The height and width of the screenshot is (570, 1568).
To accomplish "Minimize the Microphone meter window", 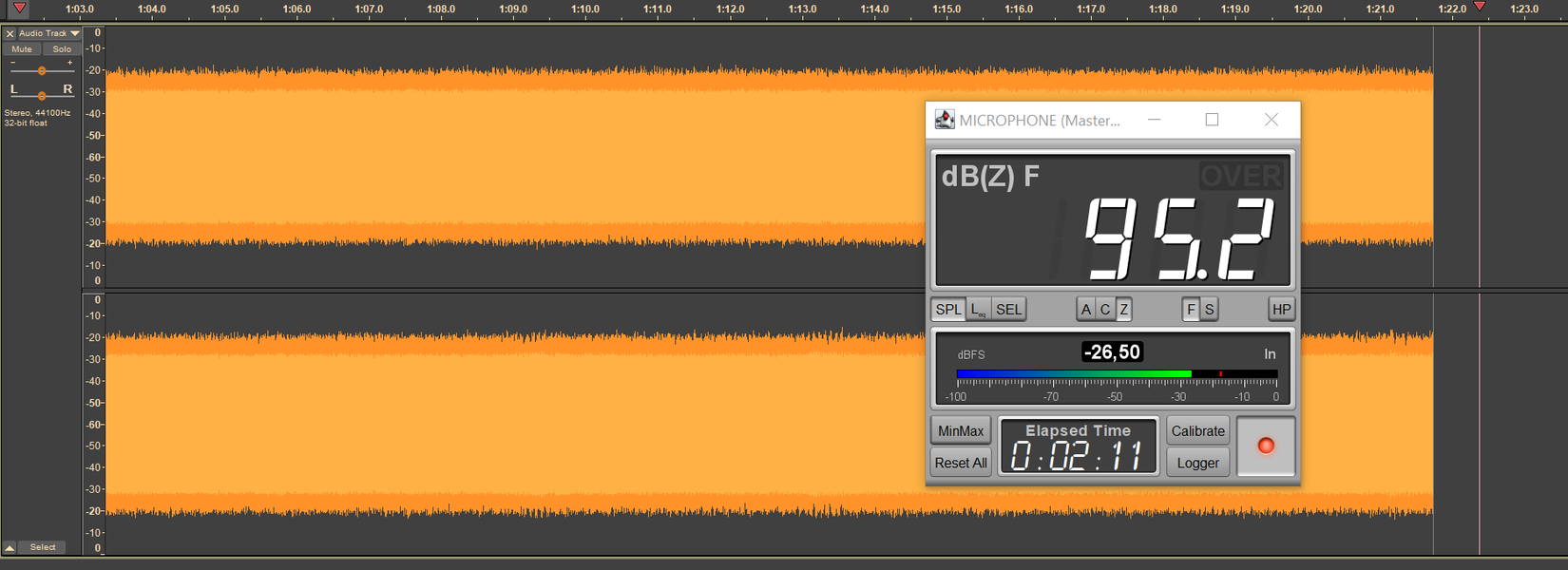I will coord(1154,120).
